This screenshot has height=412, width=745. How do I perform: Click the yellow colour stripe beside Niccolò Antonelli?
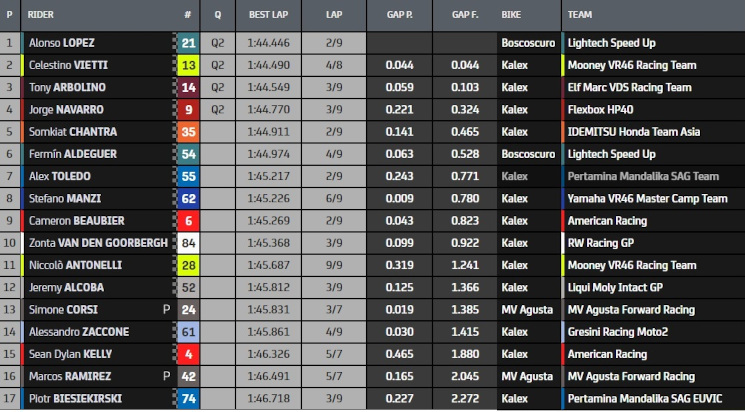[x=22, y=265]
